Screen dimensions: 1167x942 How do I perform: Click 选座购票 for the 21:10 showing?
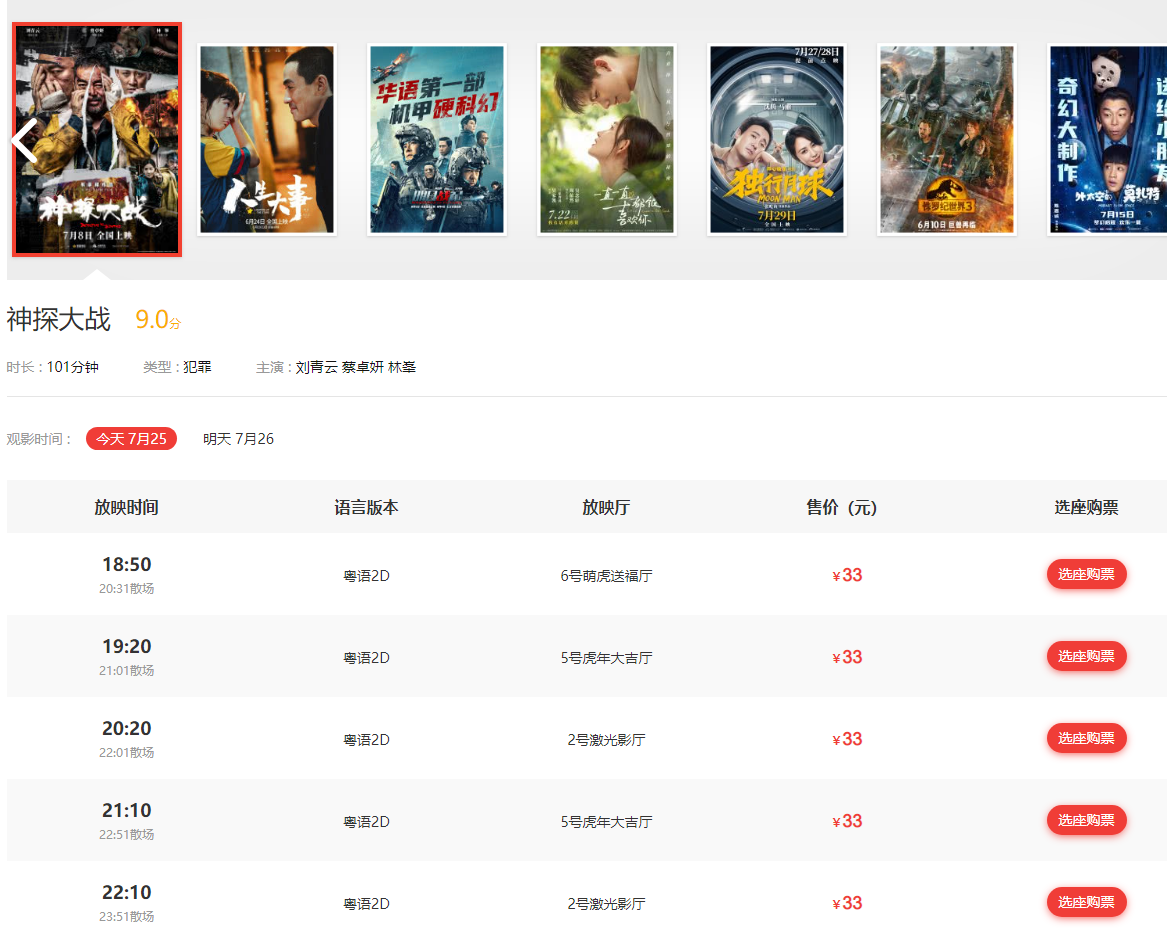point(1086,820)
